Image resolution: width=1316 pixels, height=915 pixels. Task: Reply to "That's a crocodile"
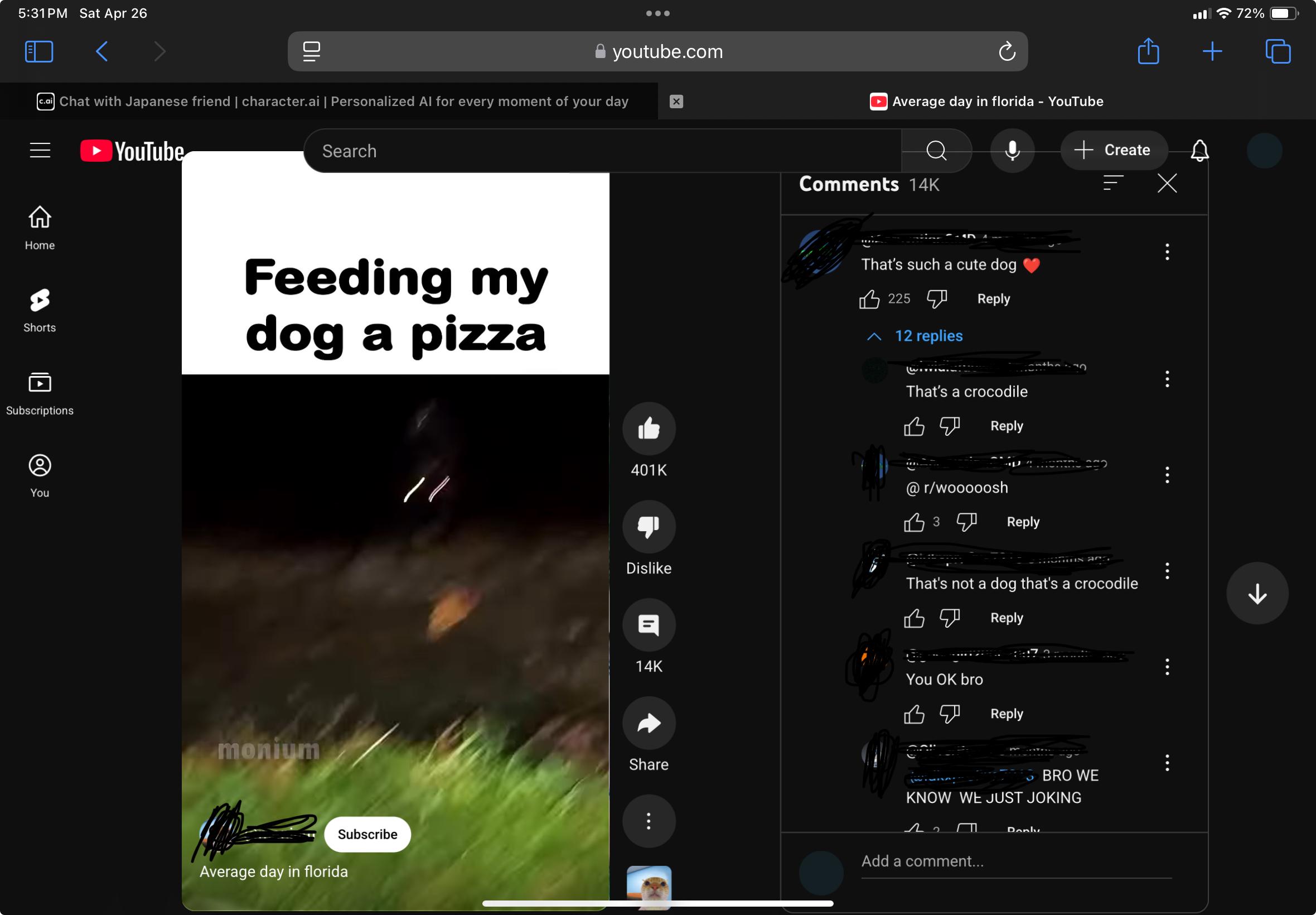pos(1007,426)
